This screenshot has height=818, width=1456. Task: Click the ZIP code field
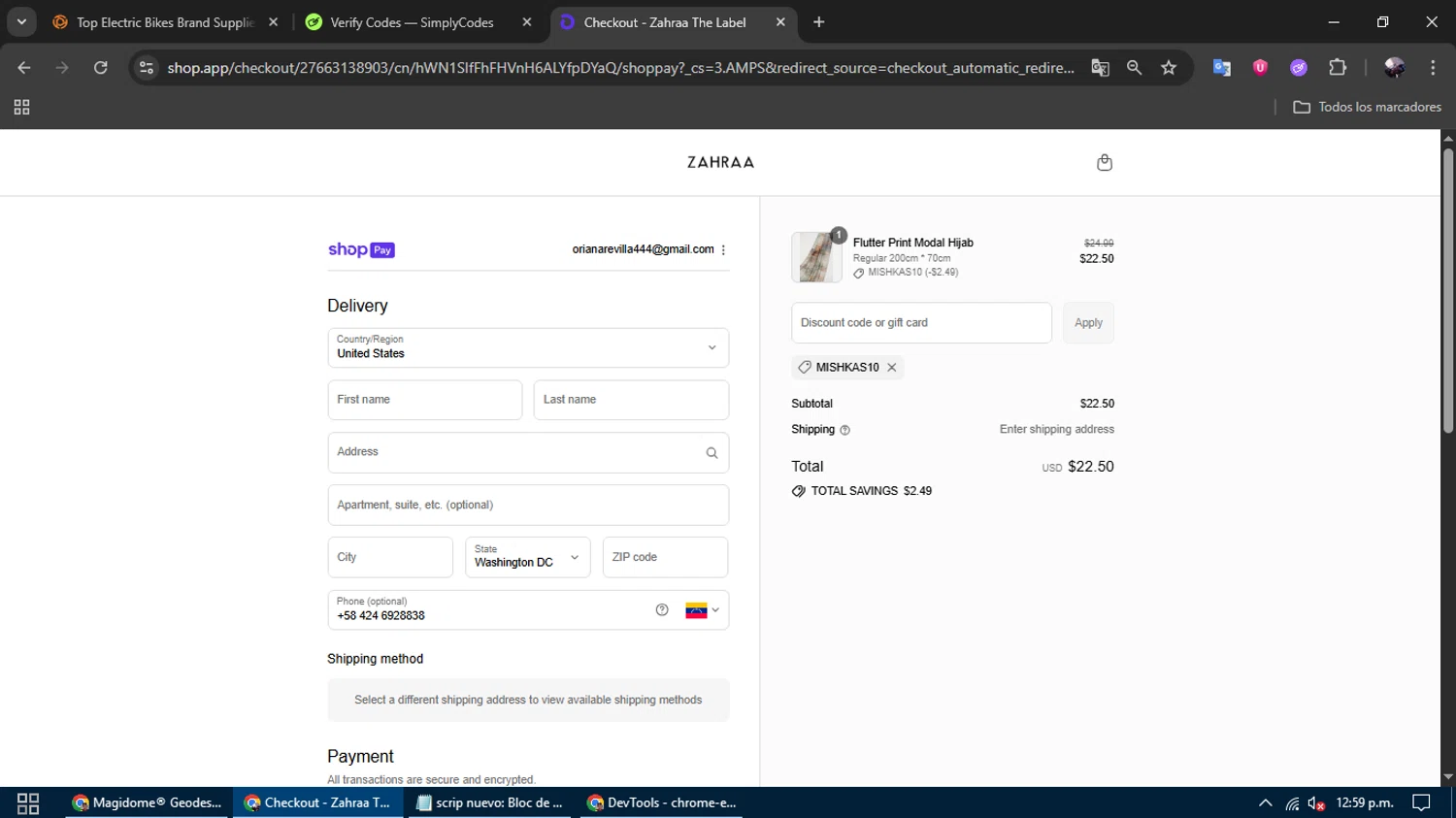665,557
